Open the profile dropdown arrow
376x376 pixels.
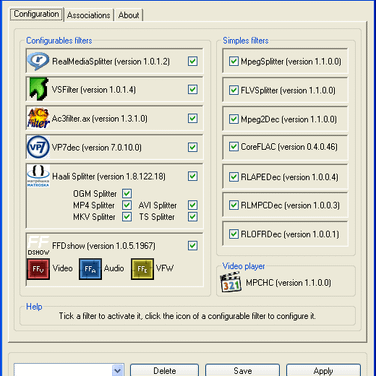pos(117,370)
